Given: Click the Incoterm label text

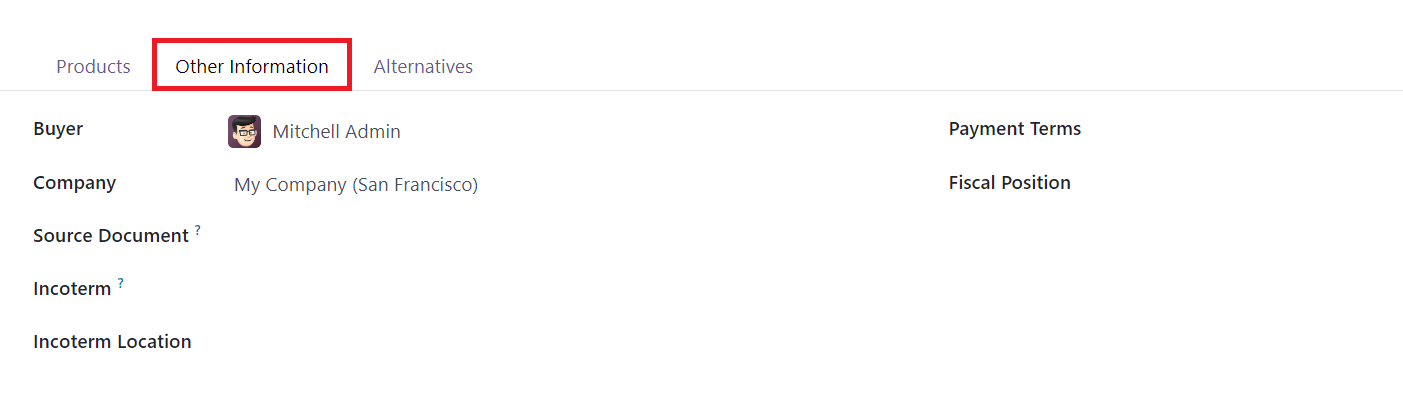Looking at the screenshot, I should pos(72,289).
